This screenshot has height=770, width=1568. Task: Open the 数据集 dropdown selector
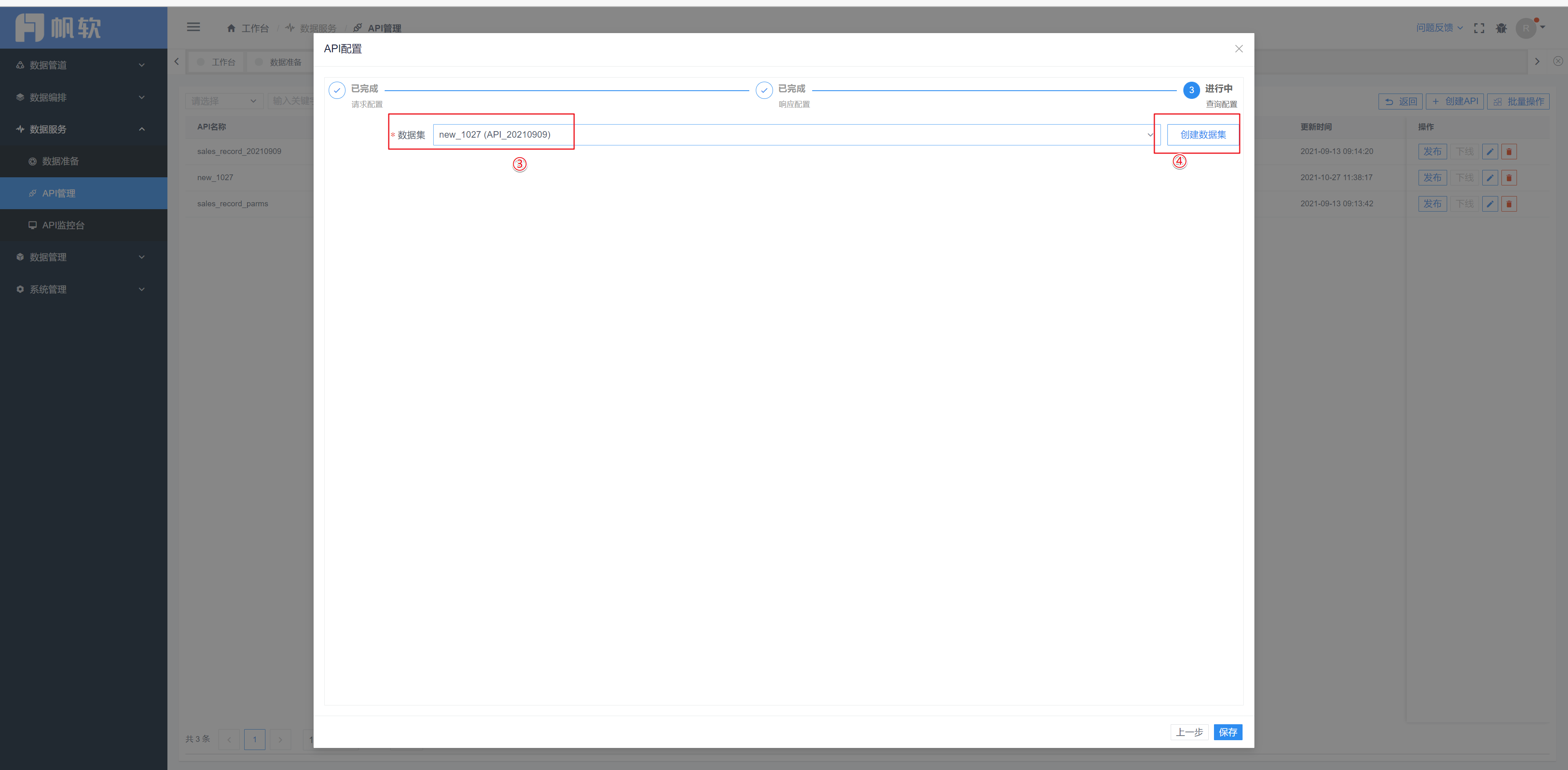coord(796,134)
